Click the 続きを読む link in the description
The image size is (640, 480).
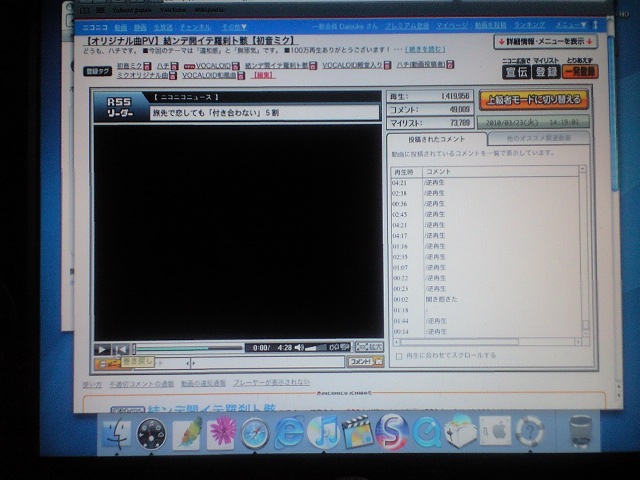(424, 49)
